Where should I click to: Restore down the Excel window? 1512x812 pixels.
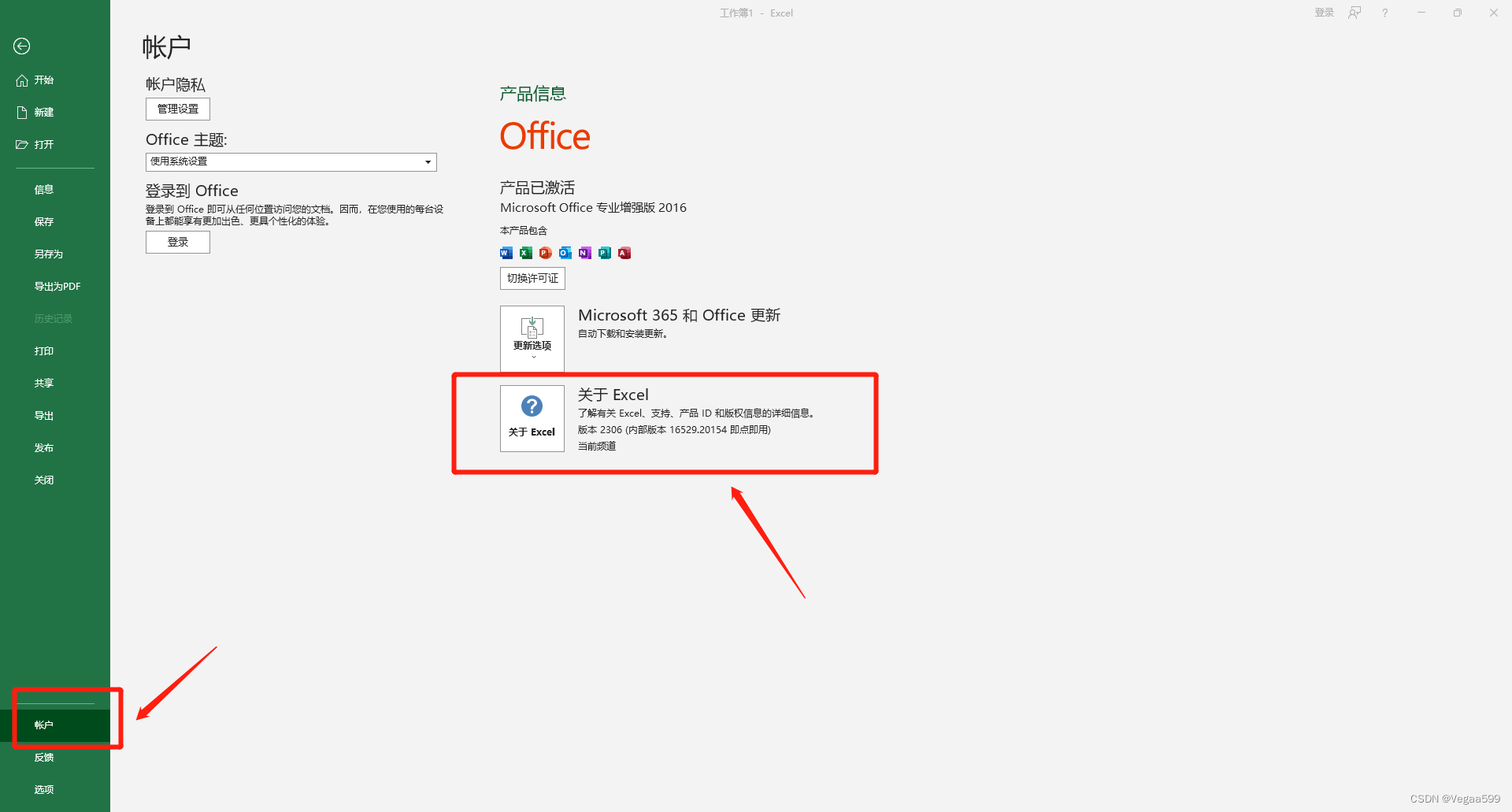pyautogui.click(x=1458, y=13)
